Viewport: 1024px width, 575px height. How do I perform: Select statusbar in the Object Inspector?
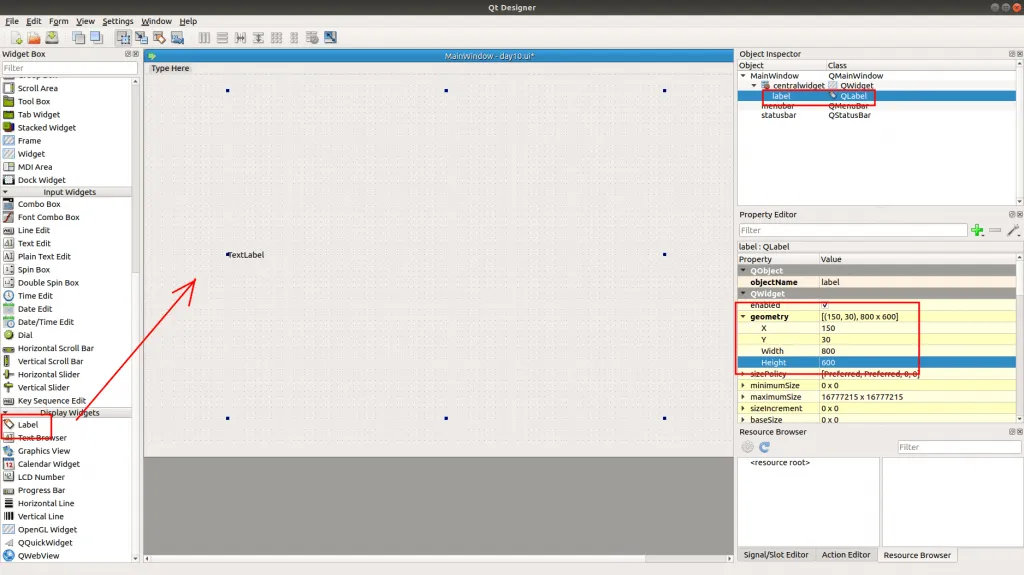tap(779, 115)
